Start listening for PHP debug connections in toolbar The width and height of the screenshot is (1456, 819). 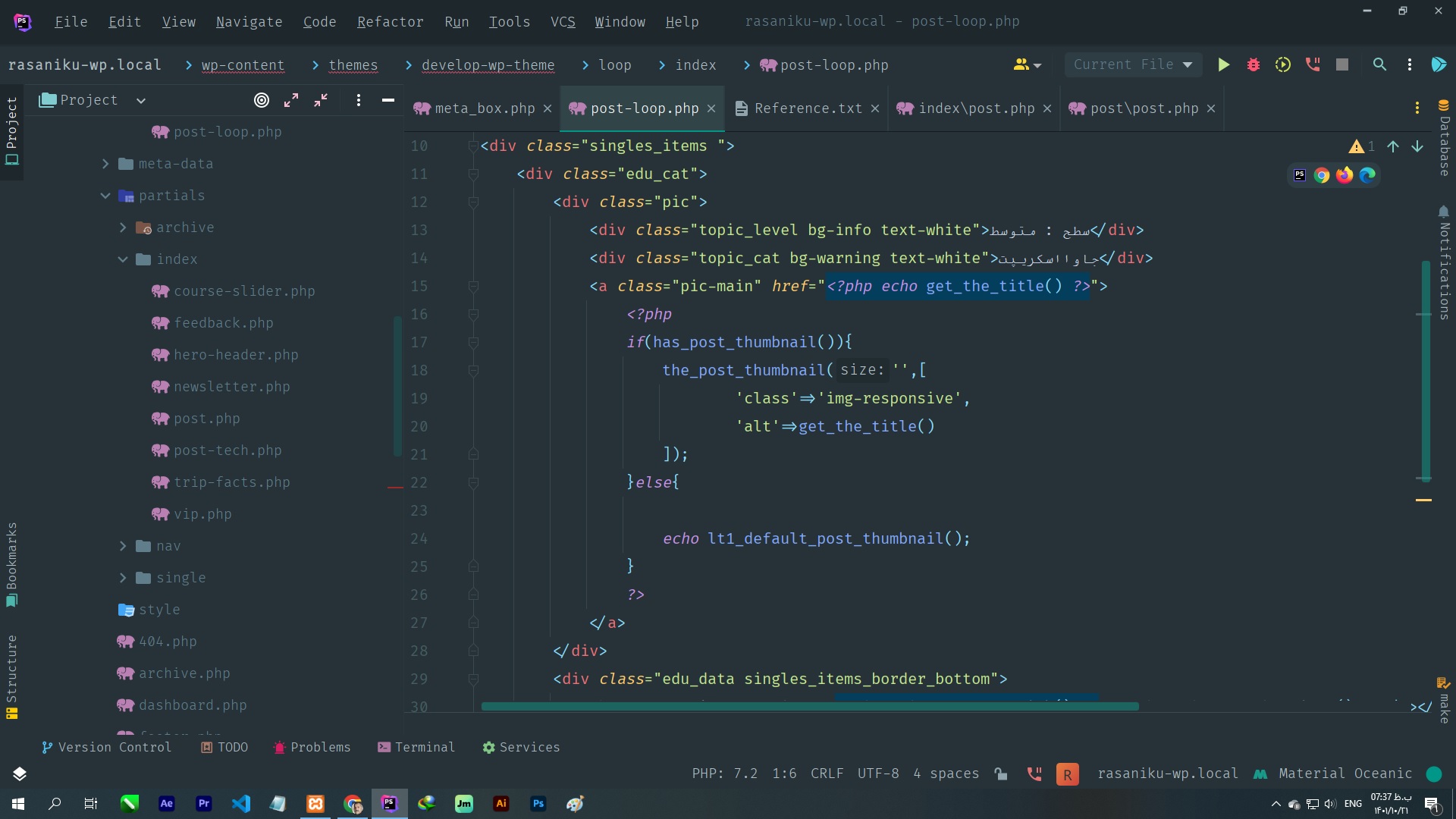tap(1313, 65)
